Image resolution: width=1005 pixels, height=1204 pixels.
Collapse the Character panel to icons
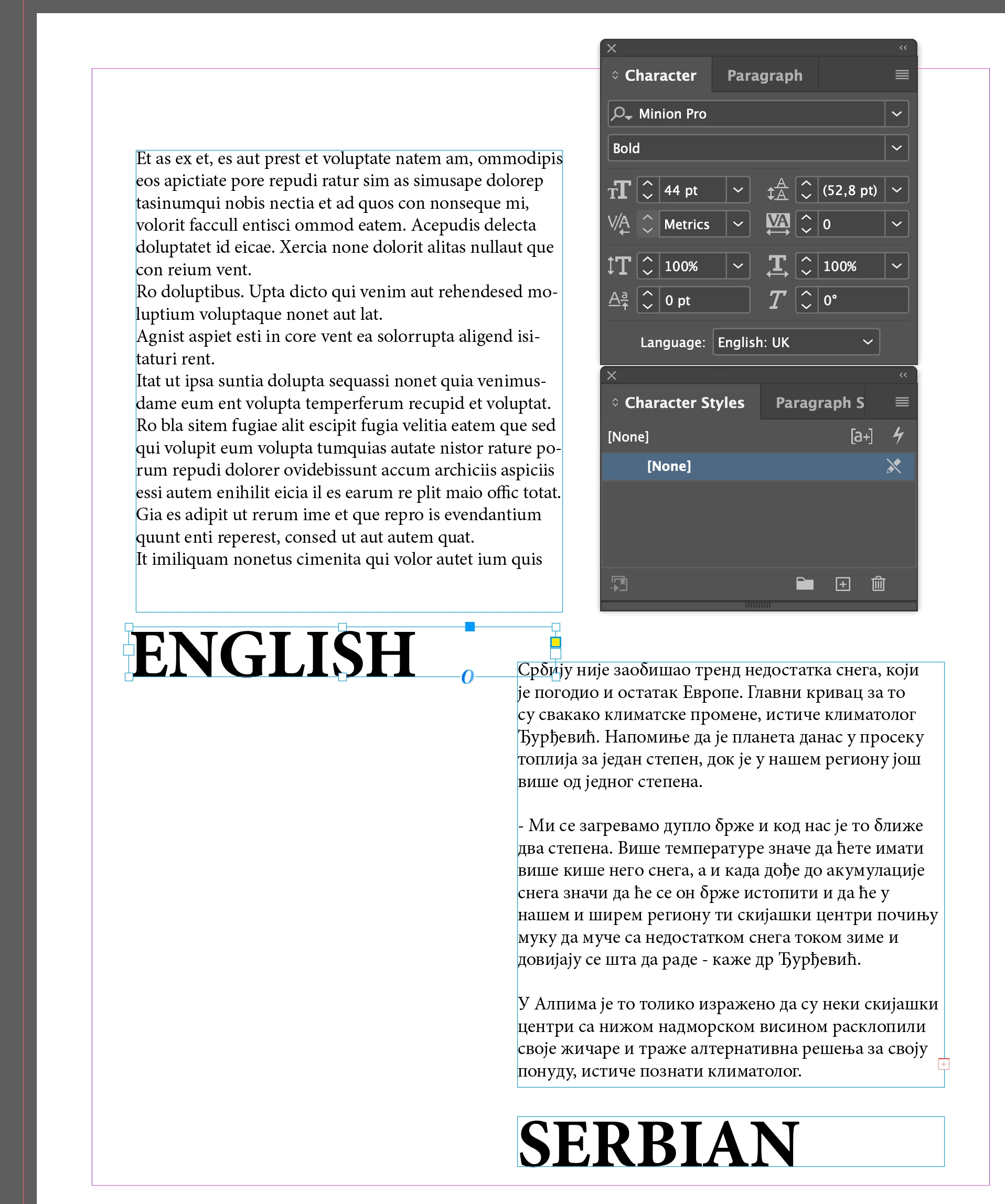pos(903,48)
